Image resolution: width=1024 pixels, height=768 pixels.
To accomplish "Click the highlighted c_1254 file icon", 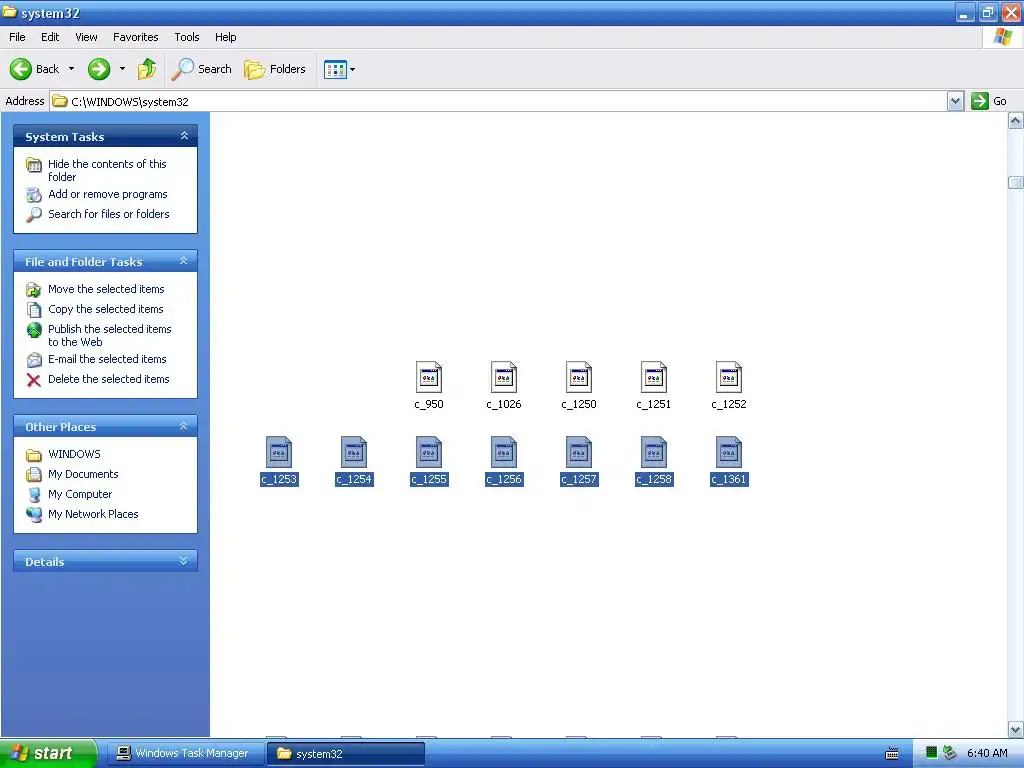I will (x=354, y=453).
